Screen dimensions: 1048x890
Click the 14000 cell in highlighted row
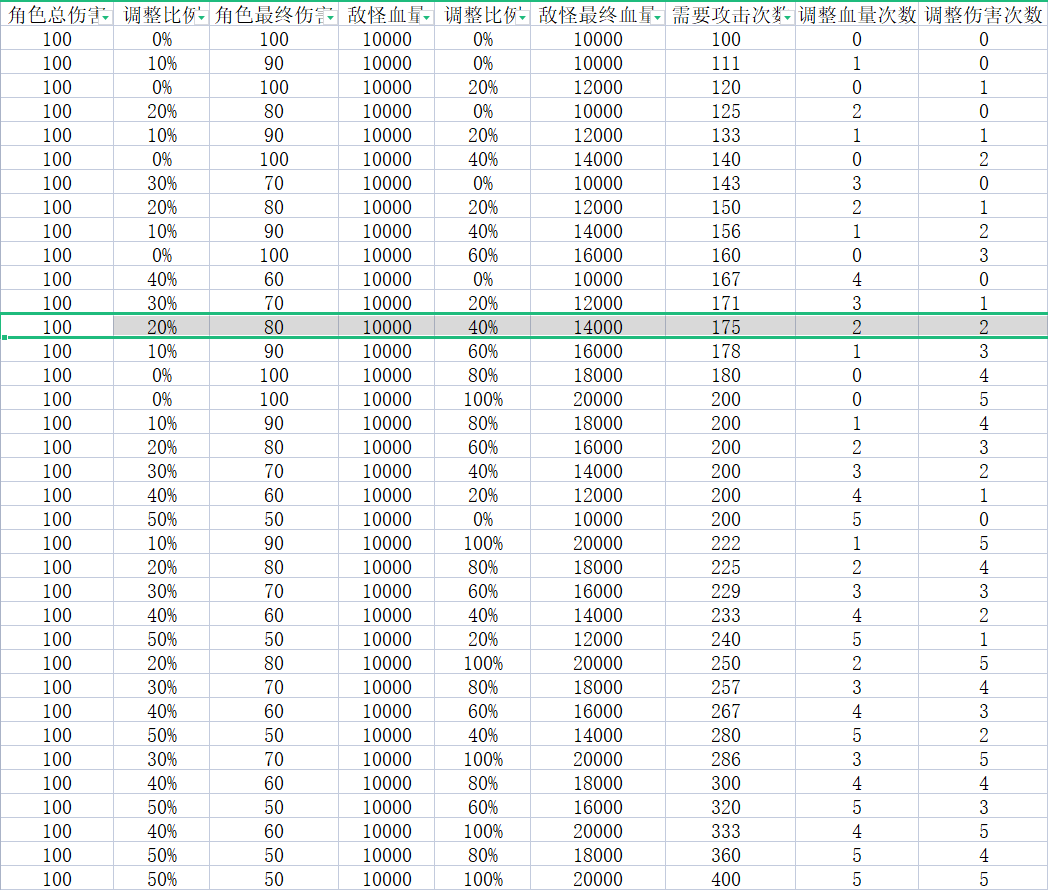pos(597,327)
